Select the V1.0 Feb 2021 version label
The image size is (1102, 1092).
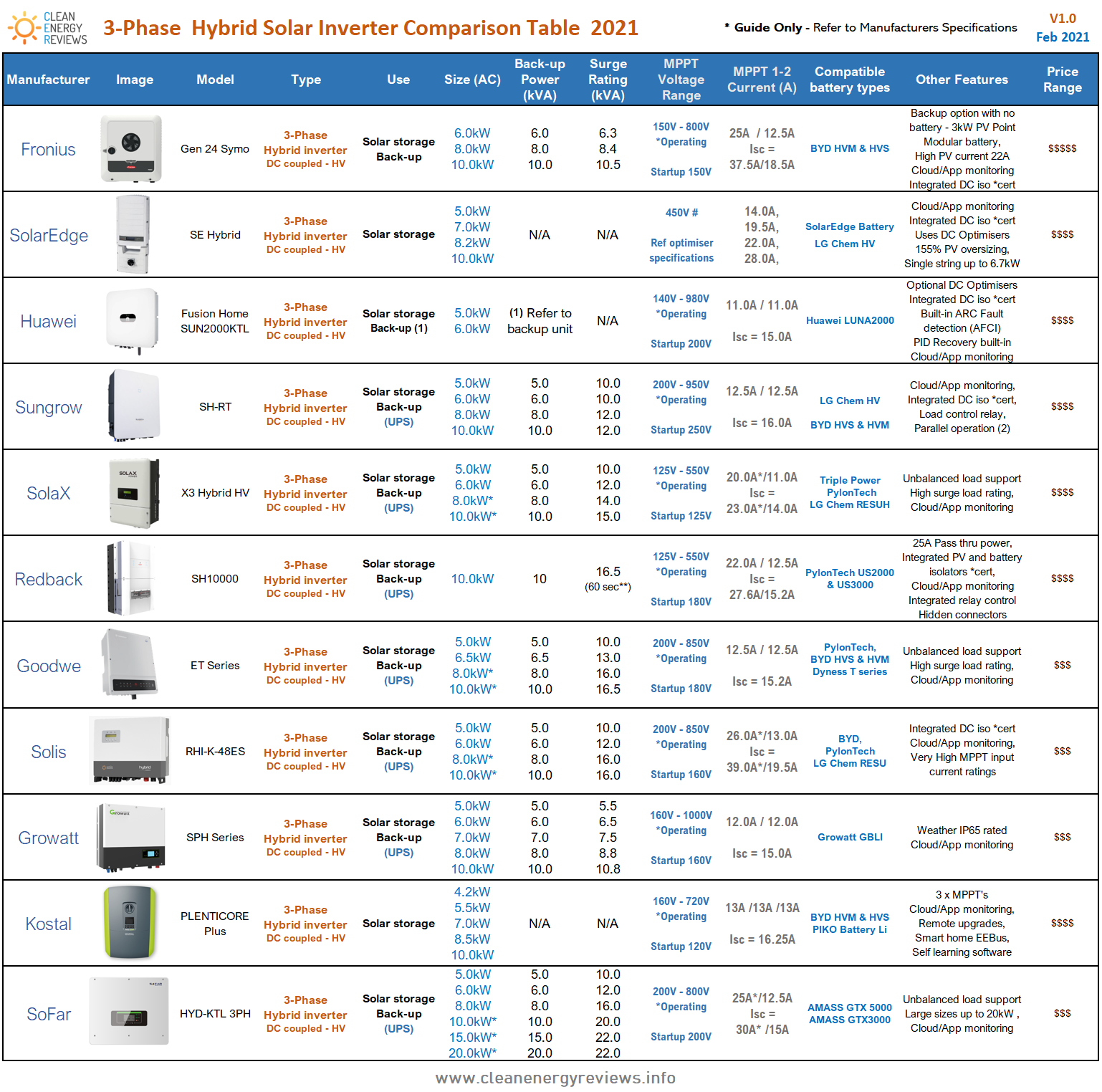pos(1063,26)
